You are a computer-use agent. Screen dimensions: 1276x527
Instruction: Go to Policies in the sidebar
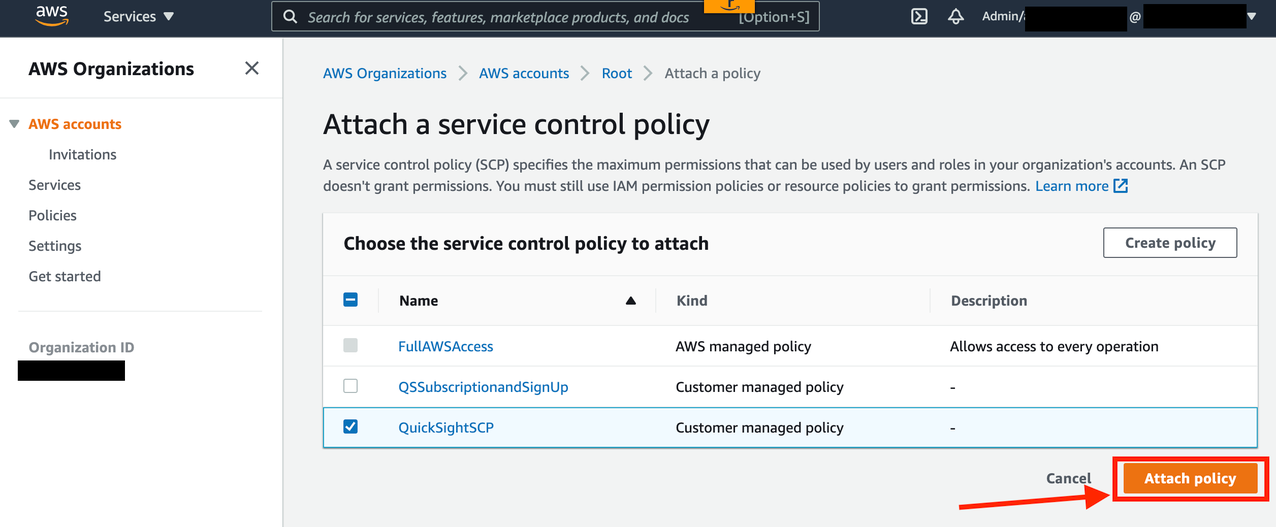coord(52,215)
